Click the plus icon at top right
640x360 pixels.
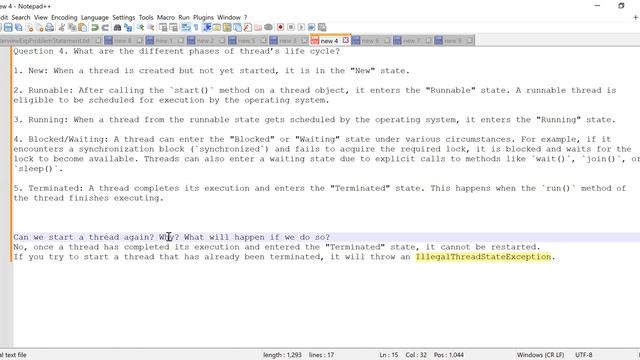pyautogui.click(x=636, y=17)
